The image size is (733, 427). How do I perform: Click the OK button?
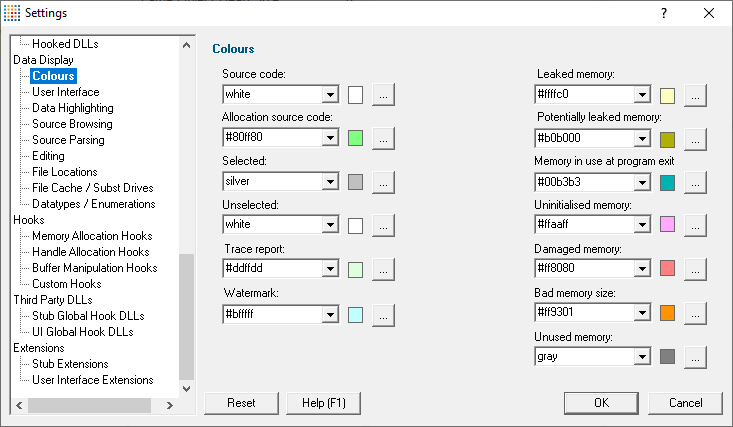[x=601, y=403]
